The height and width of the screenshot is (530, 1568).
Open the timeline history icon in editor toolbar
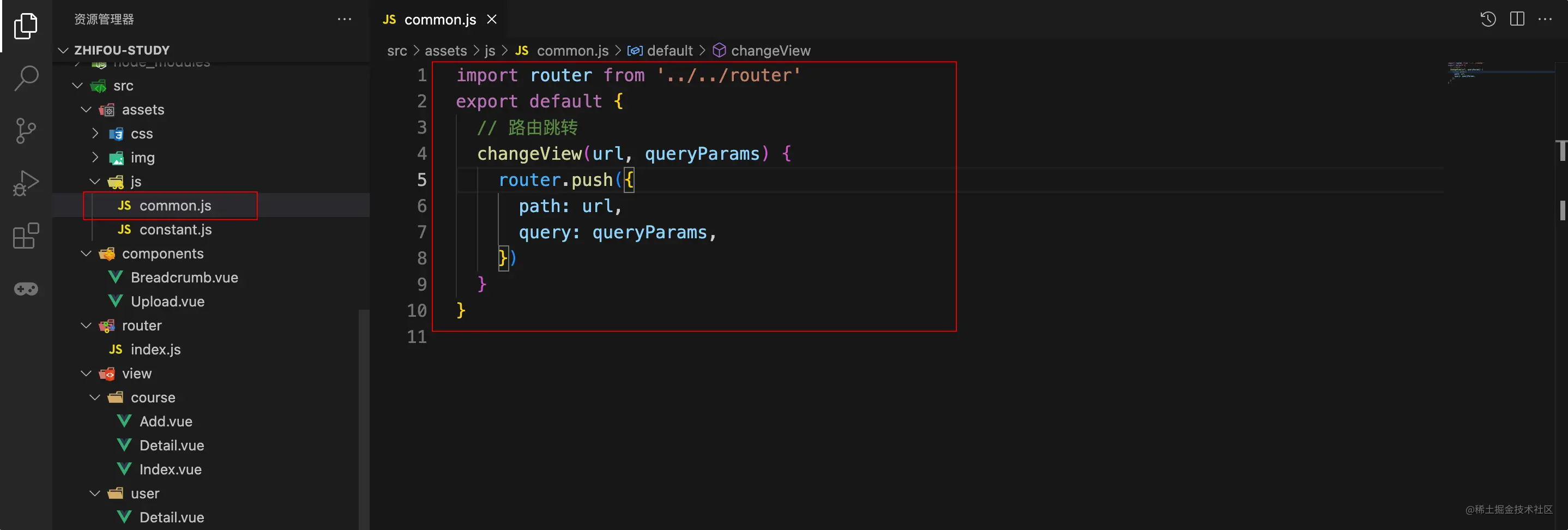pos(1488,20)
